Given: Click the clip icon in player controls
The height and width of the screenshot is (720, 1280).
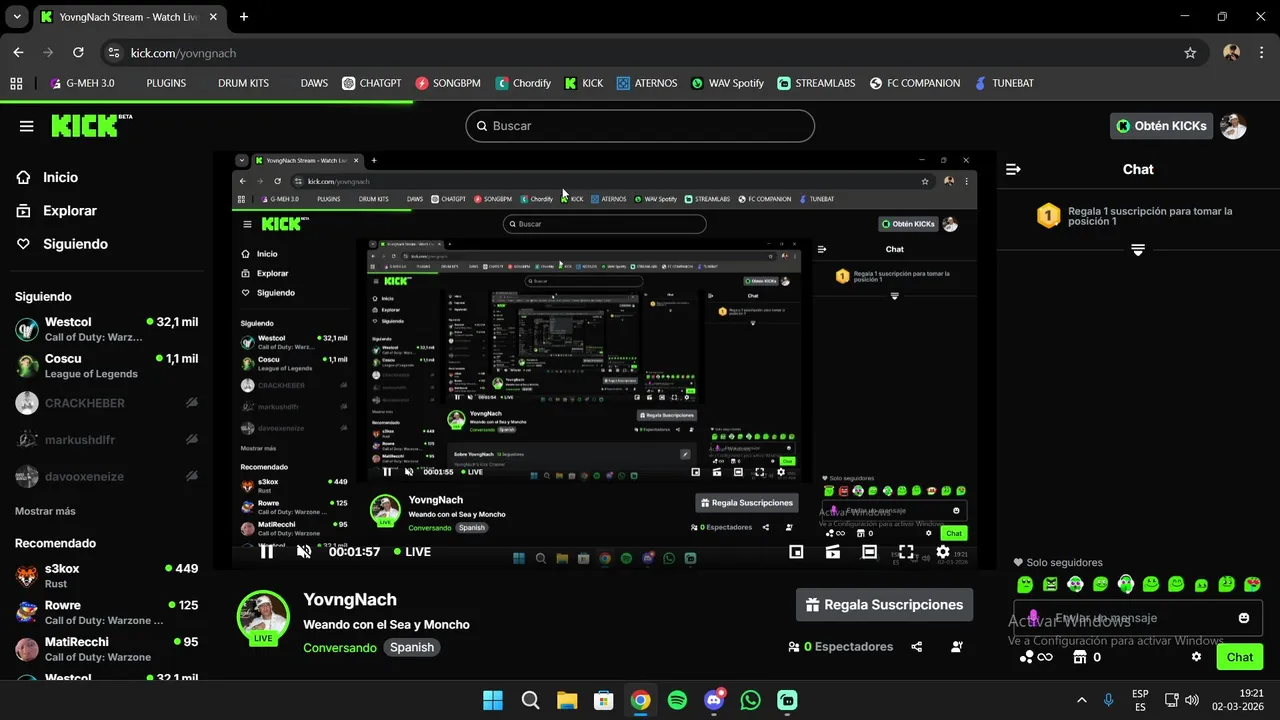Looking at the screenshot, I should [832, 552].
